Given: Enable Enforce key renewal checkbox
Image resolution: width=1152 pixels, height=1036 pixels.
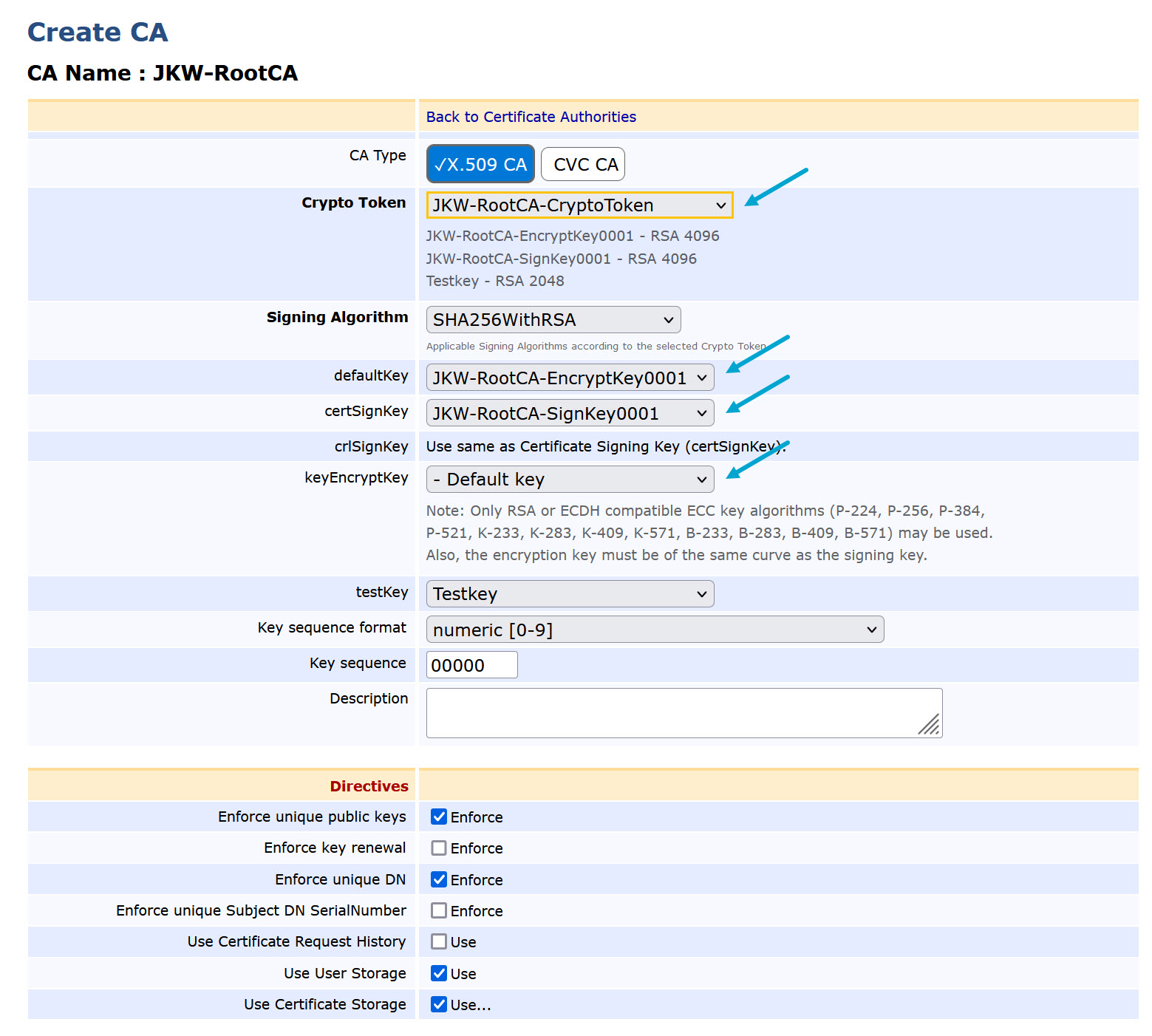Looking at the screenshot, I should 439,848.
